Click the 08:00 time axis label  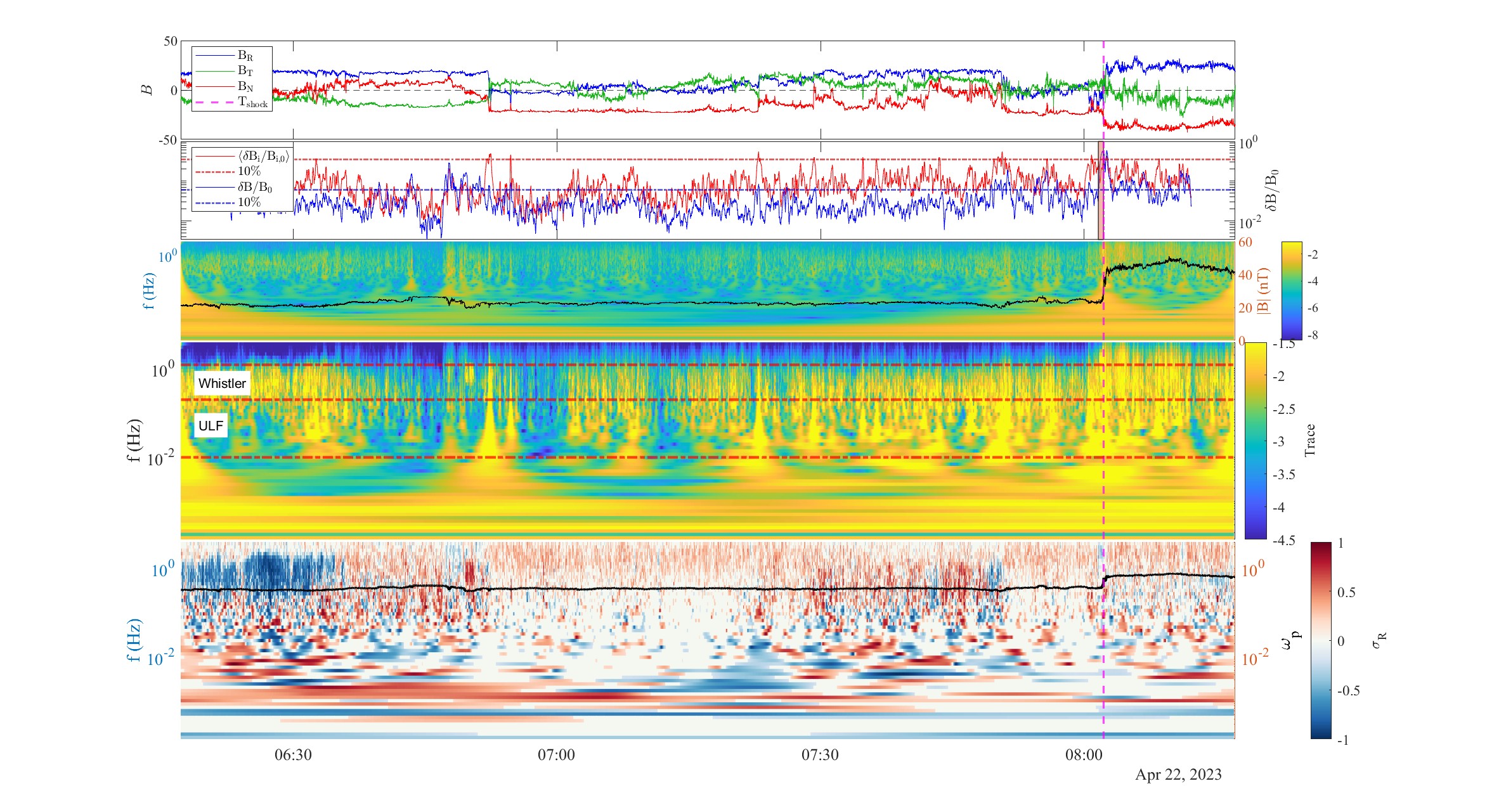pos(1084,755)
